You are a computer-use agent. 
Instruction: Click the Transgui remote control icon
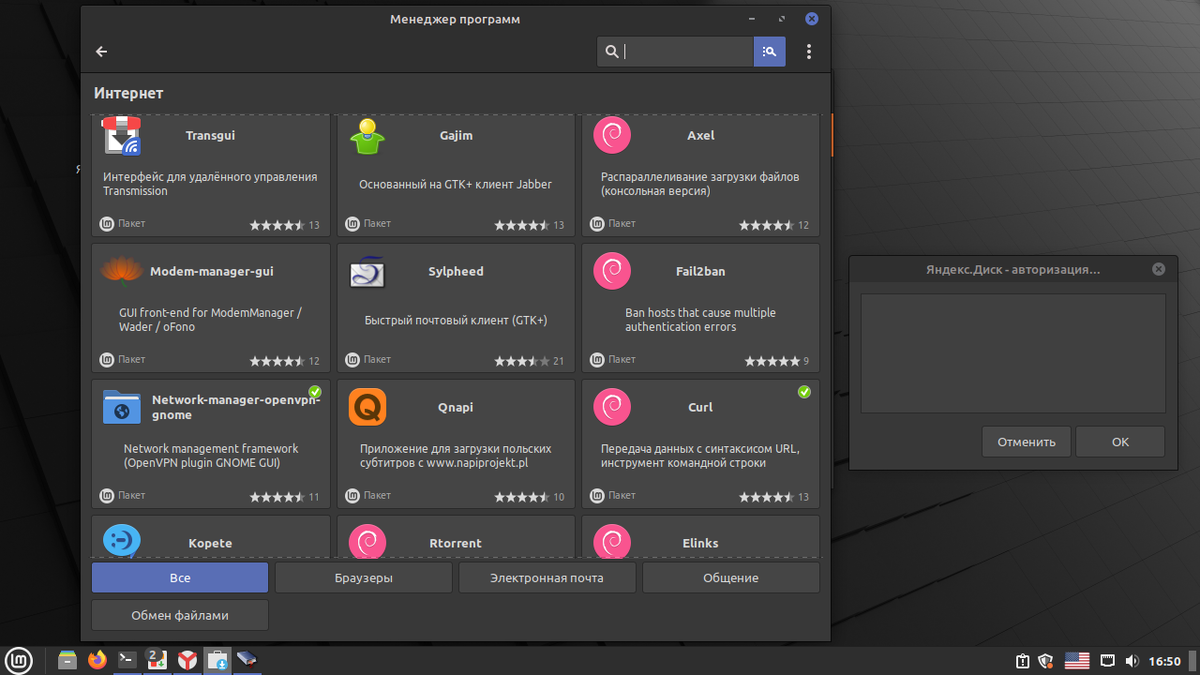[122, 135]
